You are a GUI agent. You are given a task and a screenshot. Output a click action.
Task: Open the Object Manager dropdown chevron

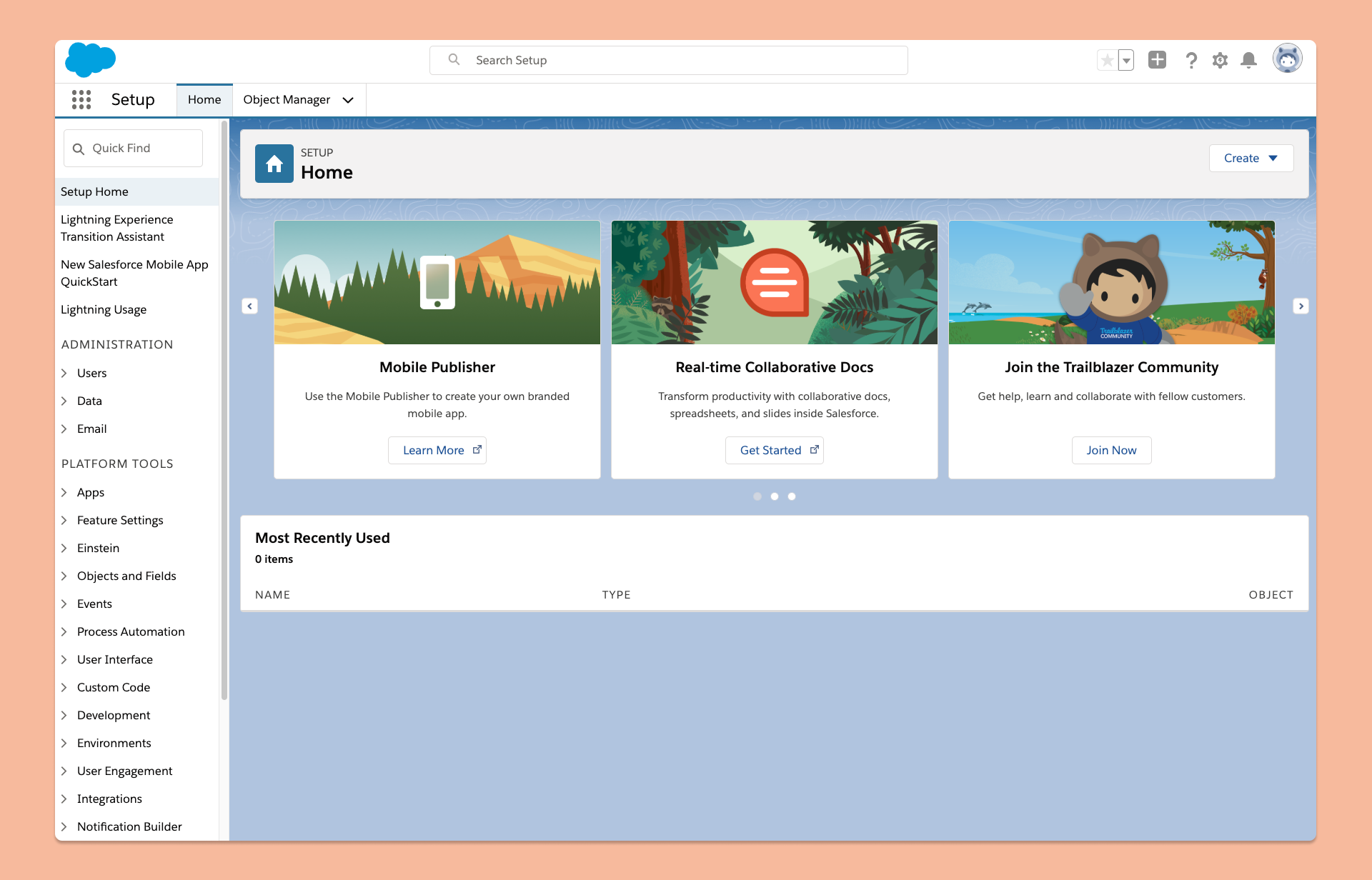pos(348,100)
